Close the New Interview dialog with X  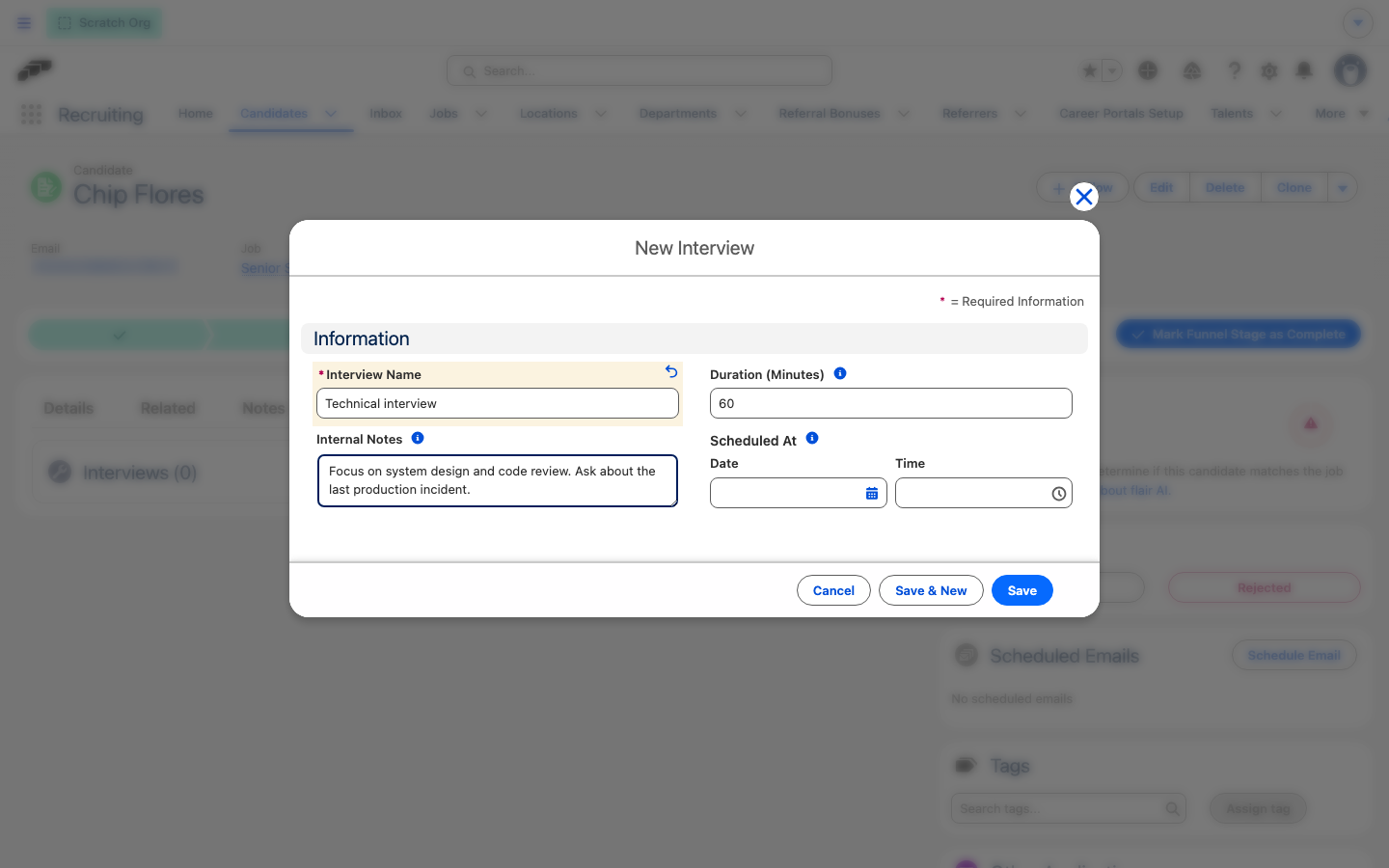[1084, 197]
